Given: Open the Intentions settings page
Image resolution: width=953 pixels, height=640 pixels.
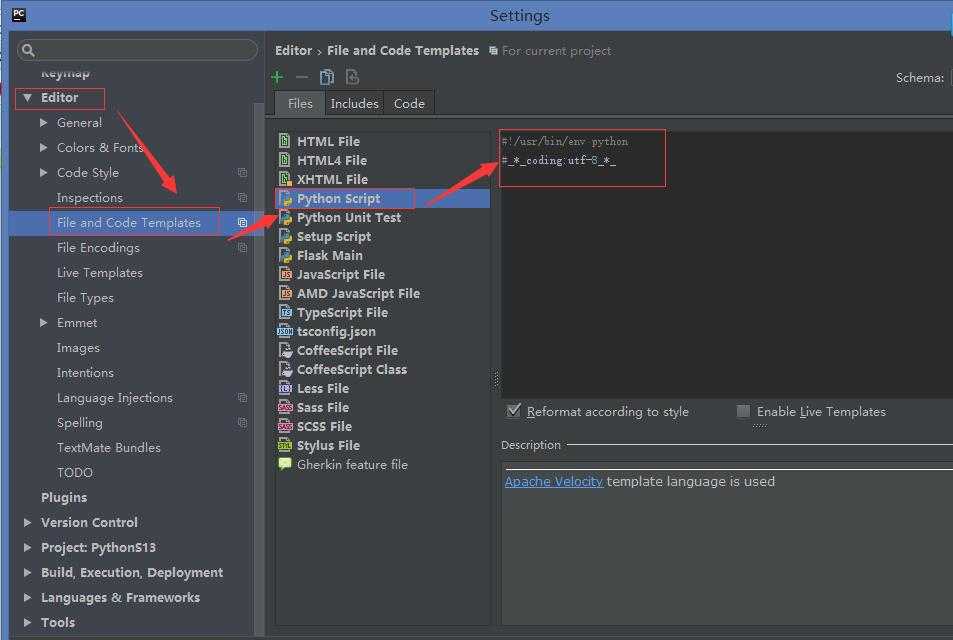Looking at the screenshot, I should 85,373.
